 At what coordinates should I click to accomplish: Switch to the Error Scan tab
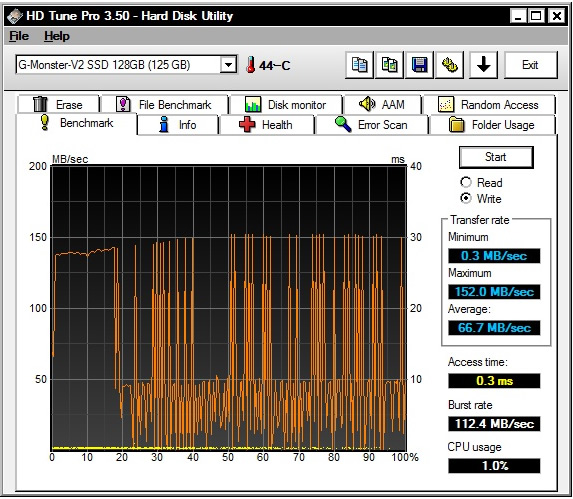point(371,125)
